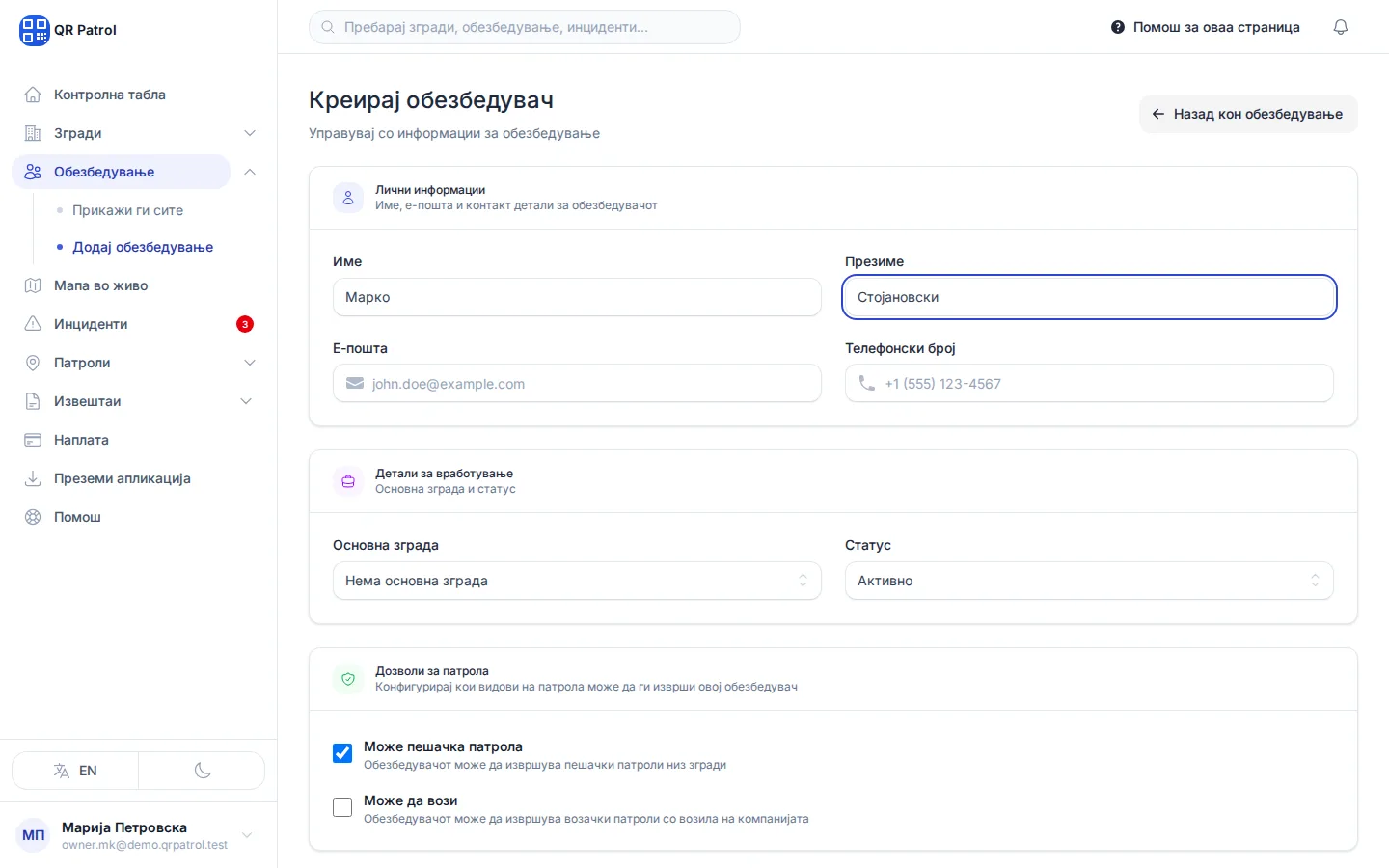Click the top search bar field
The width and height of the screenshot is (1389, 868).
[525, 27]
